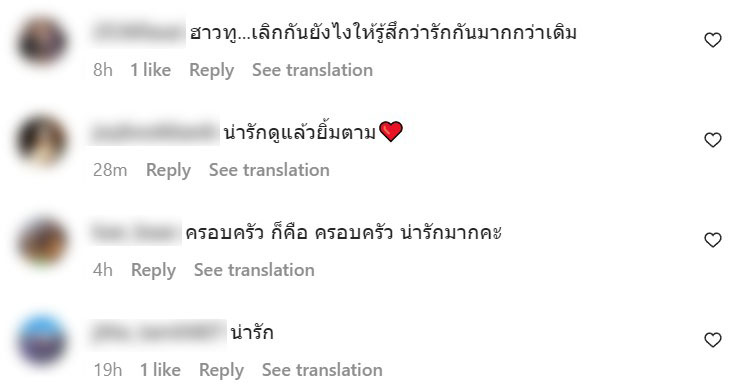Screen dimensions: 736x387
Task: Open the third commenter's avatar
Action: coord(42,241)
